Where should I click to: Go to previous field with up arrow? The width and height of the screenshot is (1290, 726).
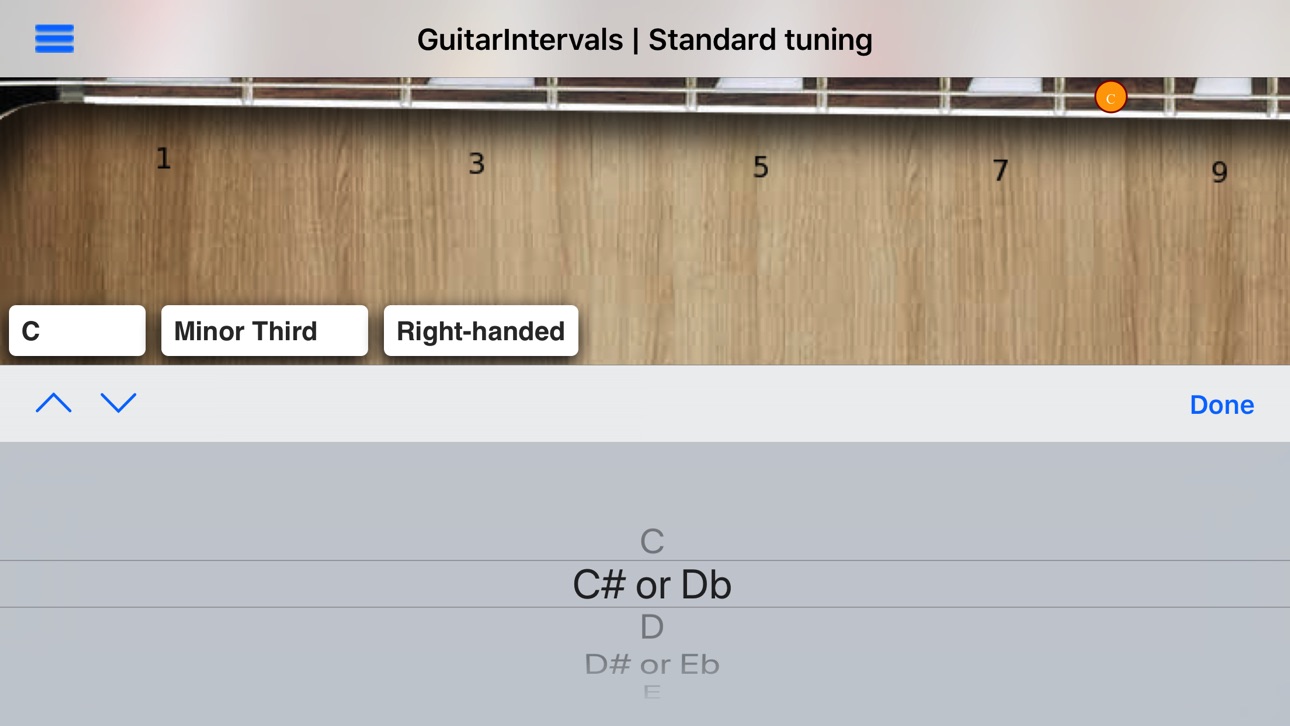click(x=54, y=403)
